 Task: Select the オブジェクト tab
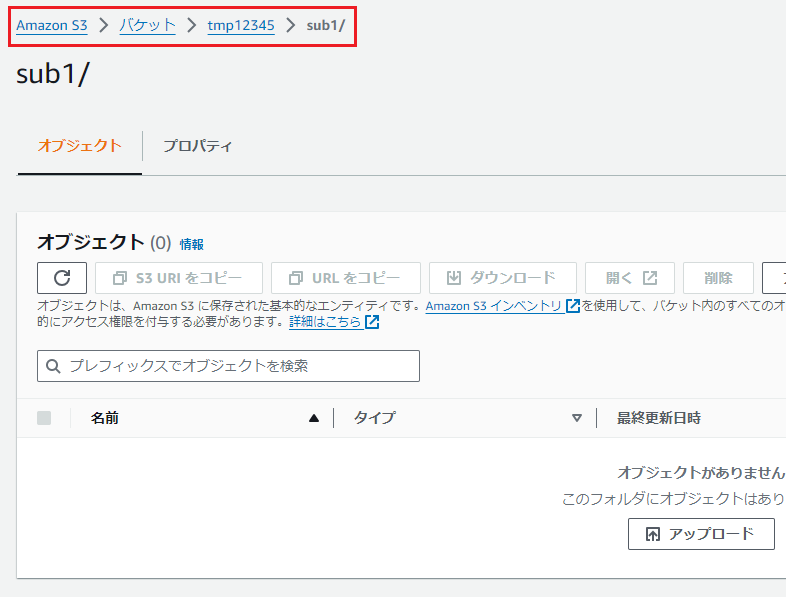80,146
